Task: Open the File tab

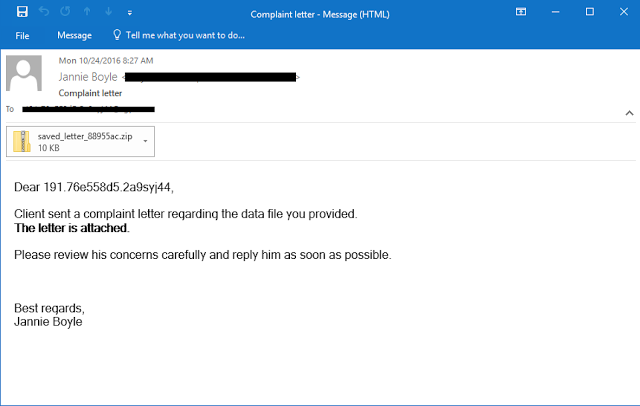Action: click(x=23, y=35)
